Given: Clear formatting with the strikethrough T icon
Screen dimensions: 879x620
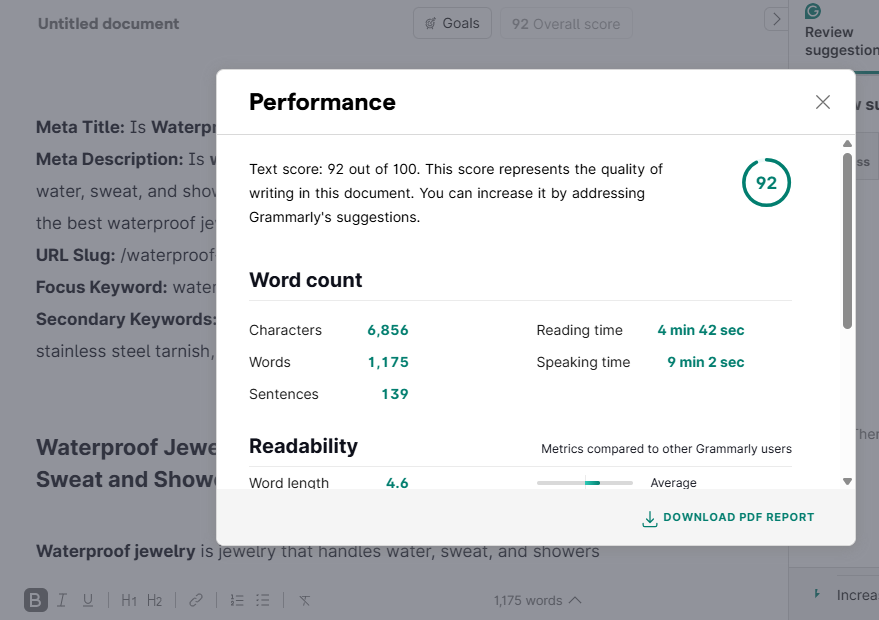Looking at the screenshot, I should (304, 601).
